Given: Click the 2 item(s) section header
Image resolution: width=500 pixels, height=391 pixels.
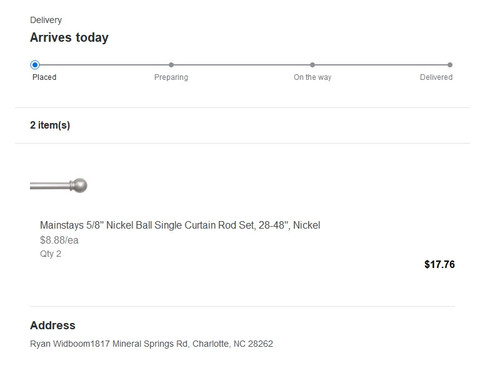Looking at the screenshot, I should click(x=50, y=125).
